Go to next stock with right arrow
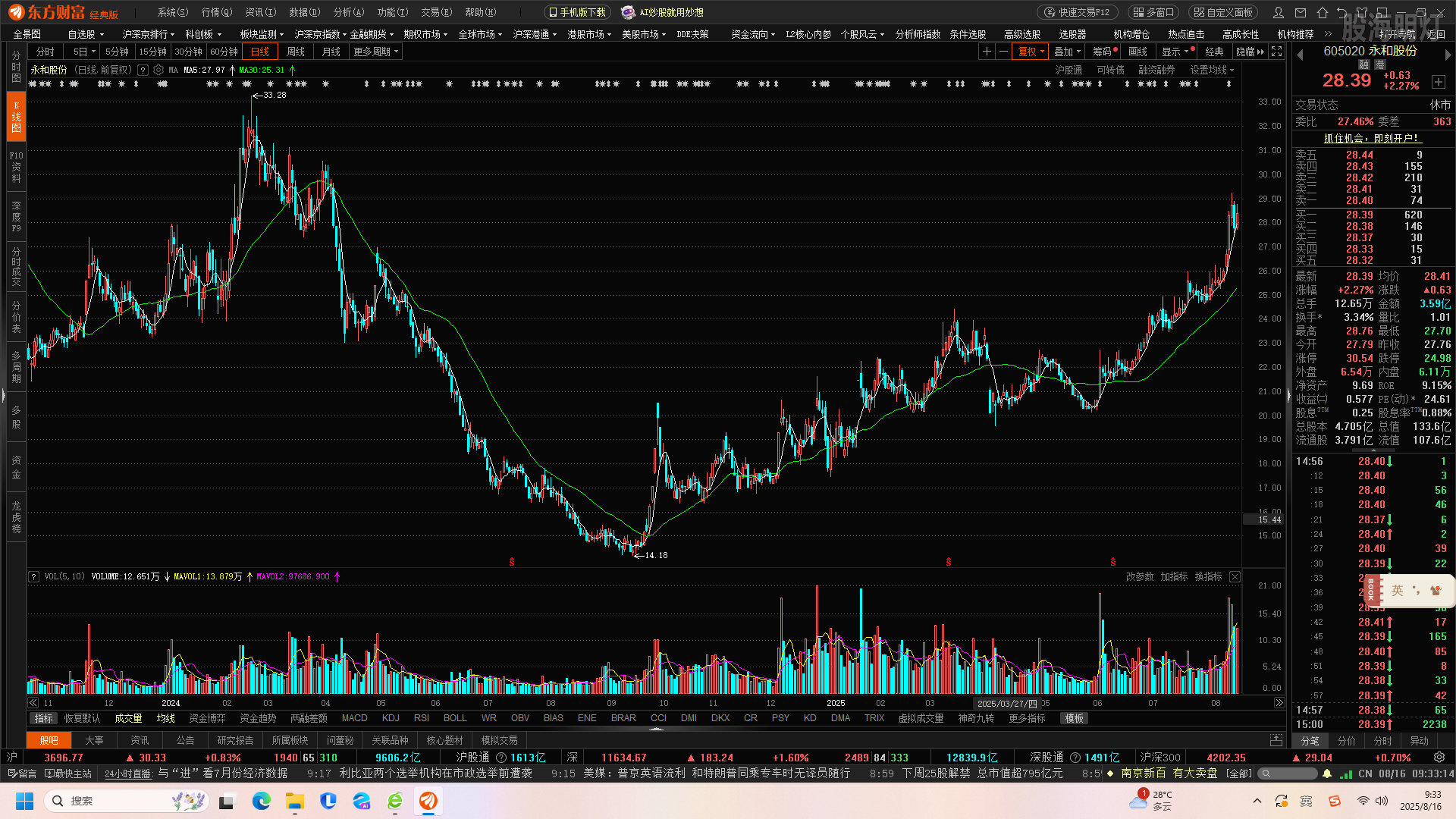 click(x=1448, y=55)
